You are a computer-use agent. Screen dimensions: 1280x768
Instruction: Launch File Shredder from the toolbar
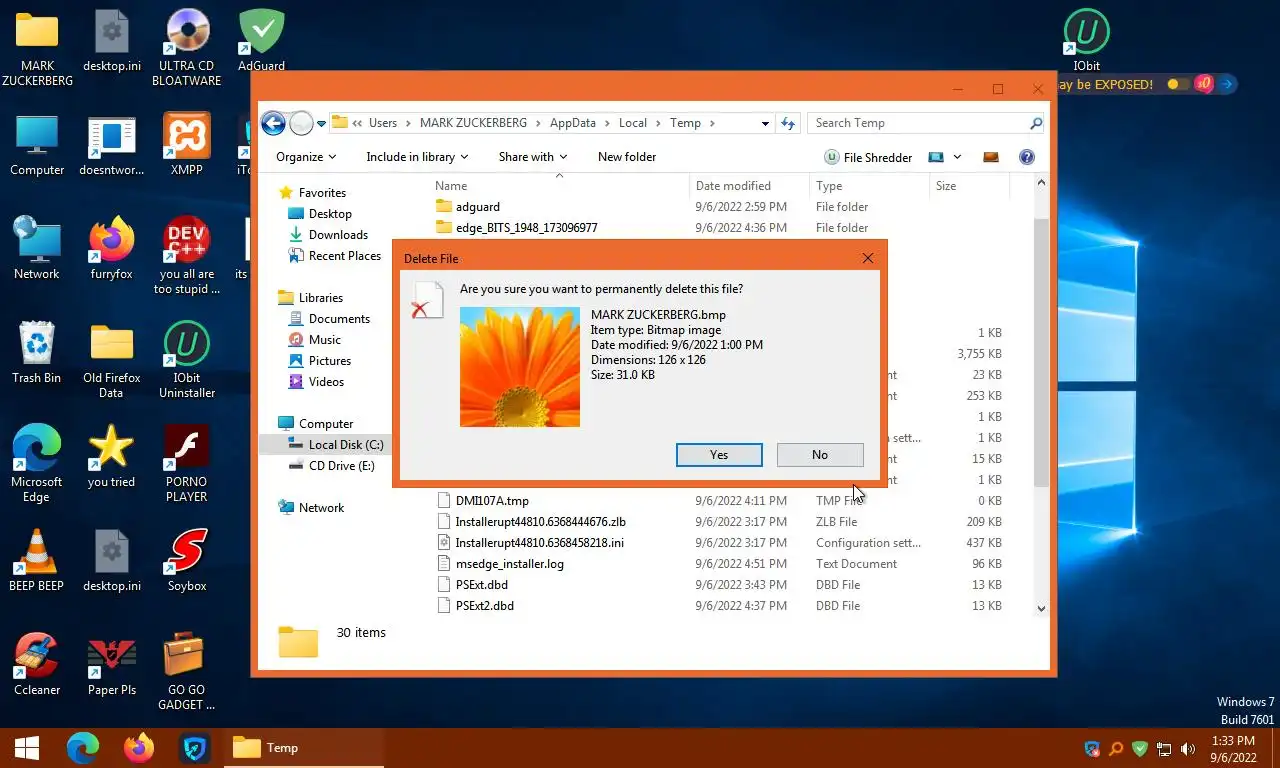click(868, 157)
